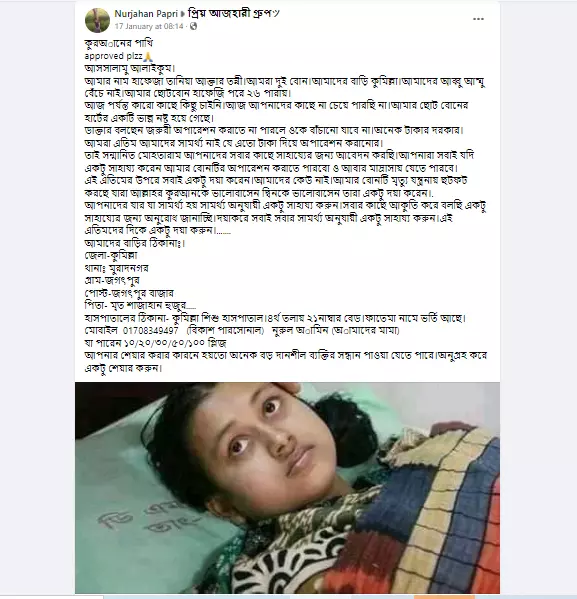
Task: Open the three-dot post options menu
Action: [x=478, y=19]
